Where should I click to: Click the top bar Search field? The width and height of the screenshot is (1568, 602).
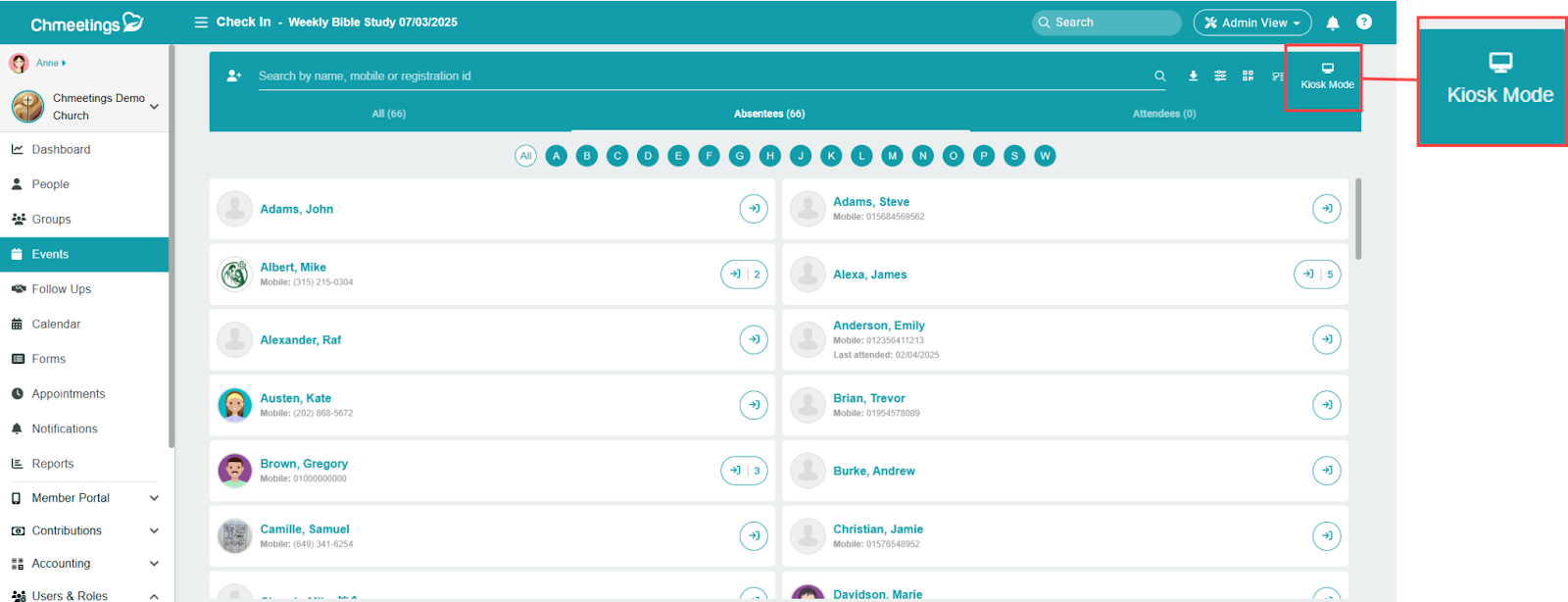pos(1106,23)
